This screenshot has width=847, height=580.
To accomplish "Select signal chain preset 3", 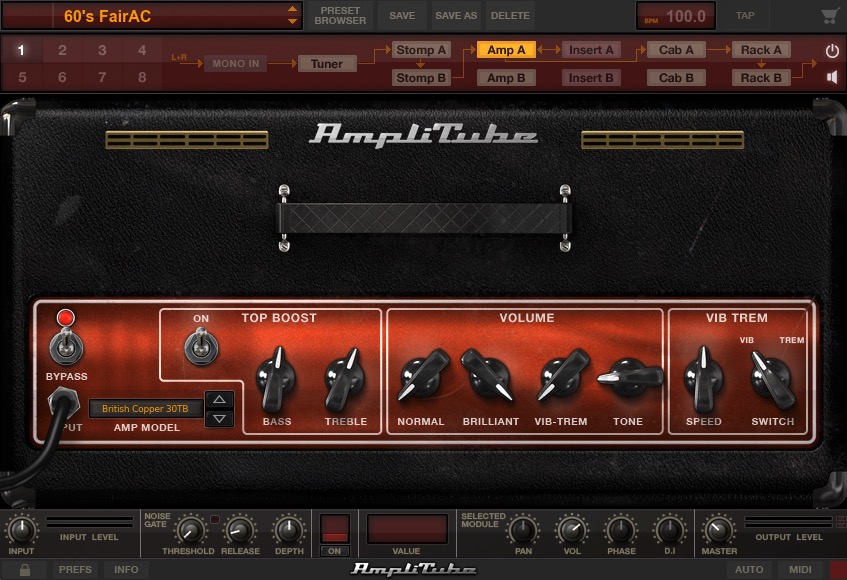I will pos(102,50).
